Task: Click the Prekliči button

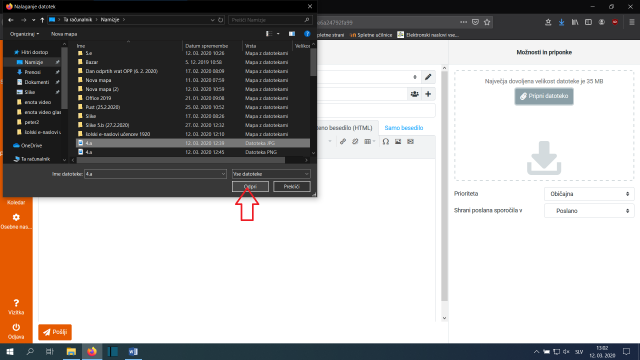Action: pyautogui.click(x=291, y=187)
